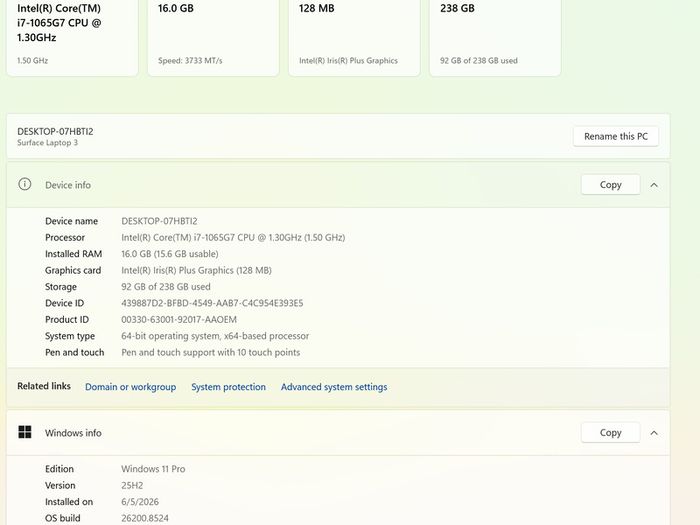Click the Pen and touch support value
700x525 pixels.
click(x=211, y=352)
